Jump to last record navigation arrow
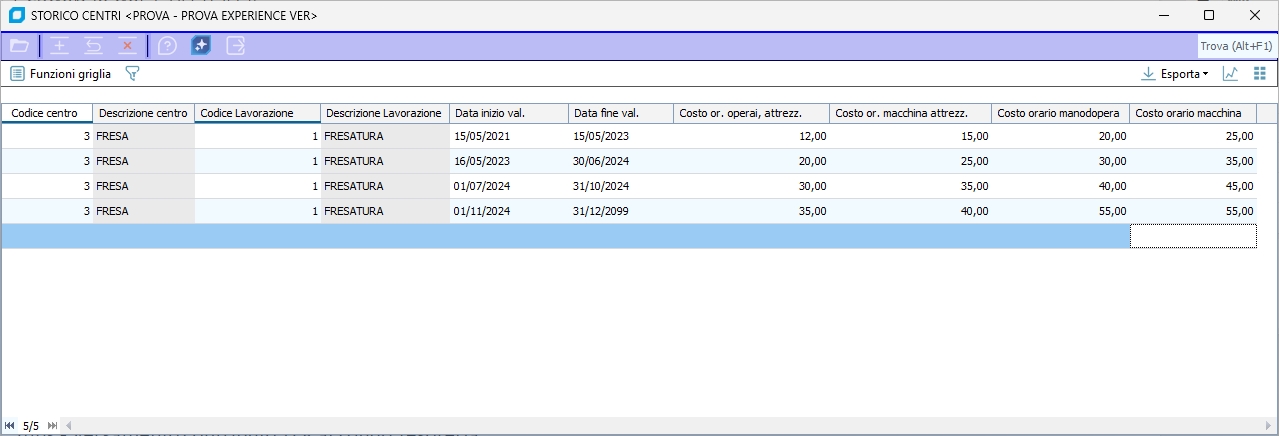Image resolution: width=1279 pixels, height=436 pixels. (52, 426)
